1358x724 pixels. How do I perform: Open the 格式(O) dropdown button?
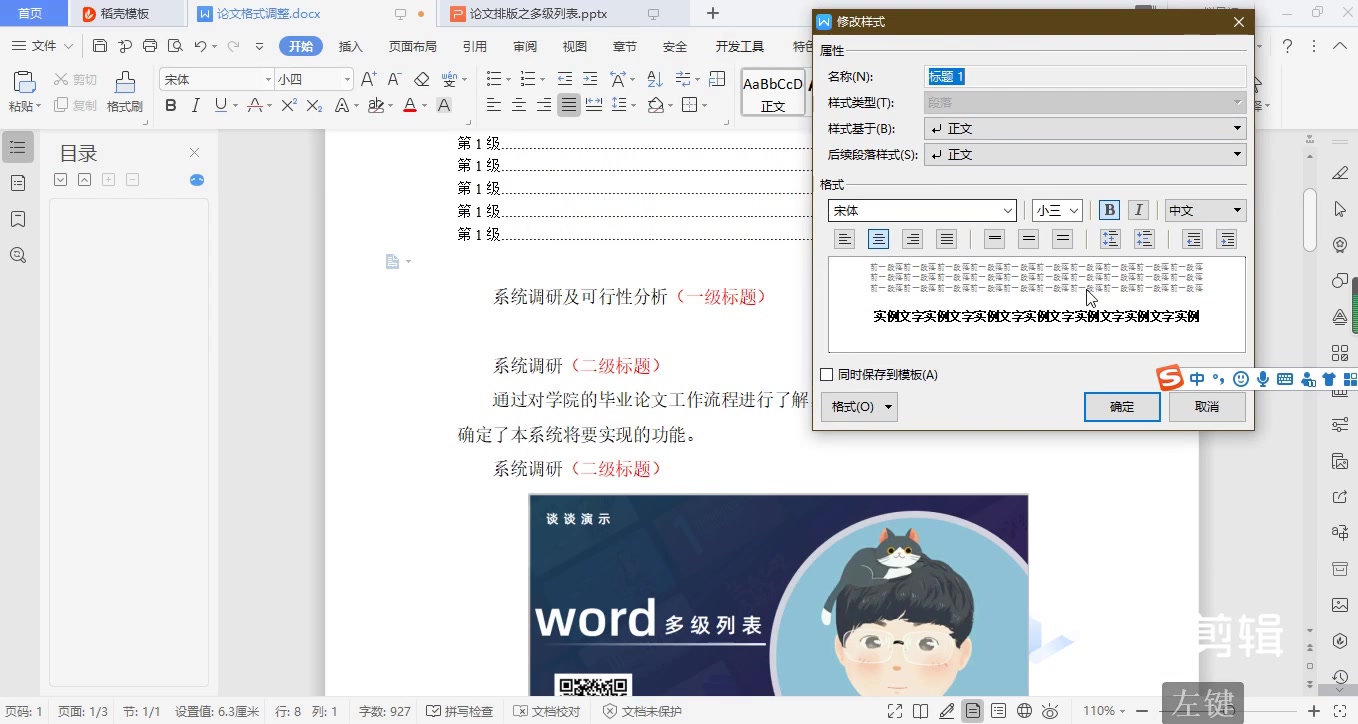tap(858, 407)
